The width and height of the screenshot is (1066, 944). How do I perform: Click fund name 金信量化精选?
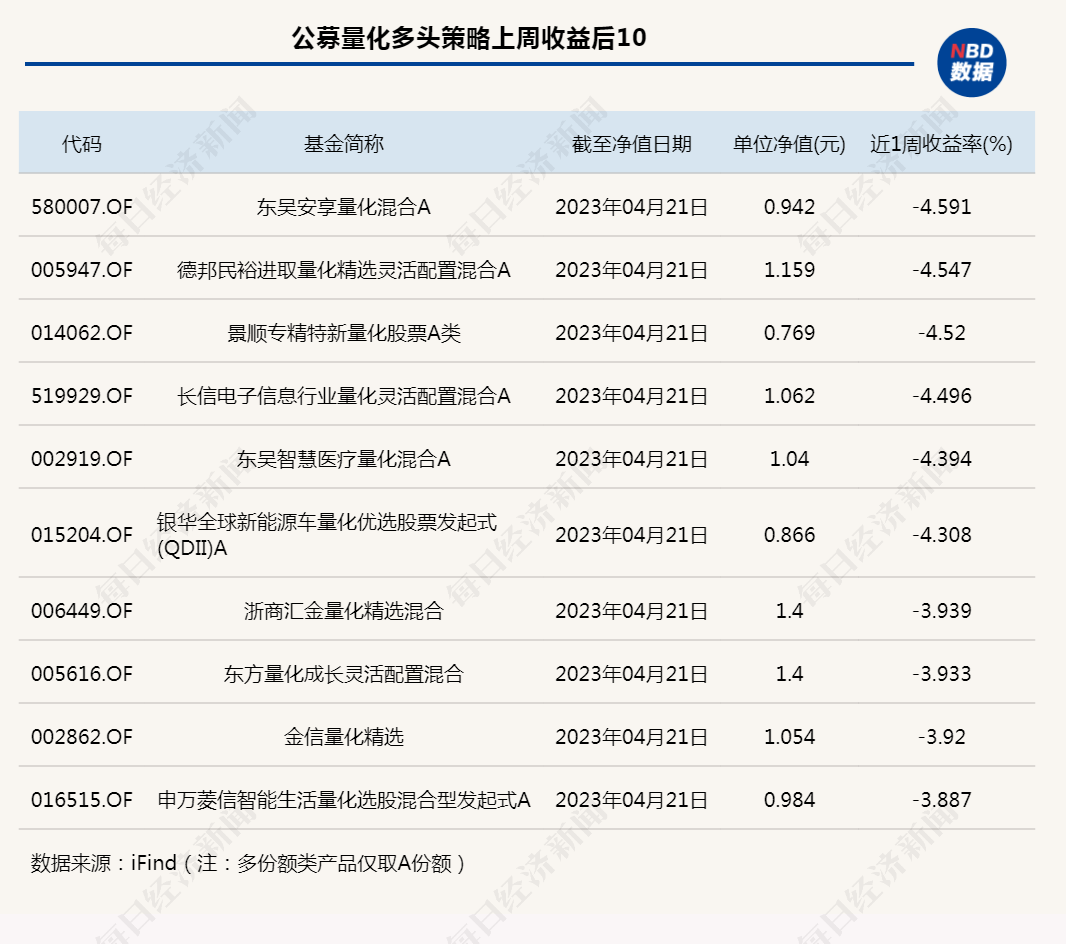pos(343,737)
